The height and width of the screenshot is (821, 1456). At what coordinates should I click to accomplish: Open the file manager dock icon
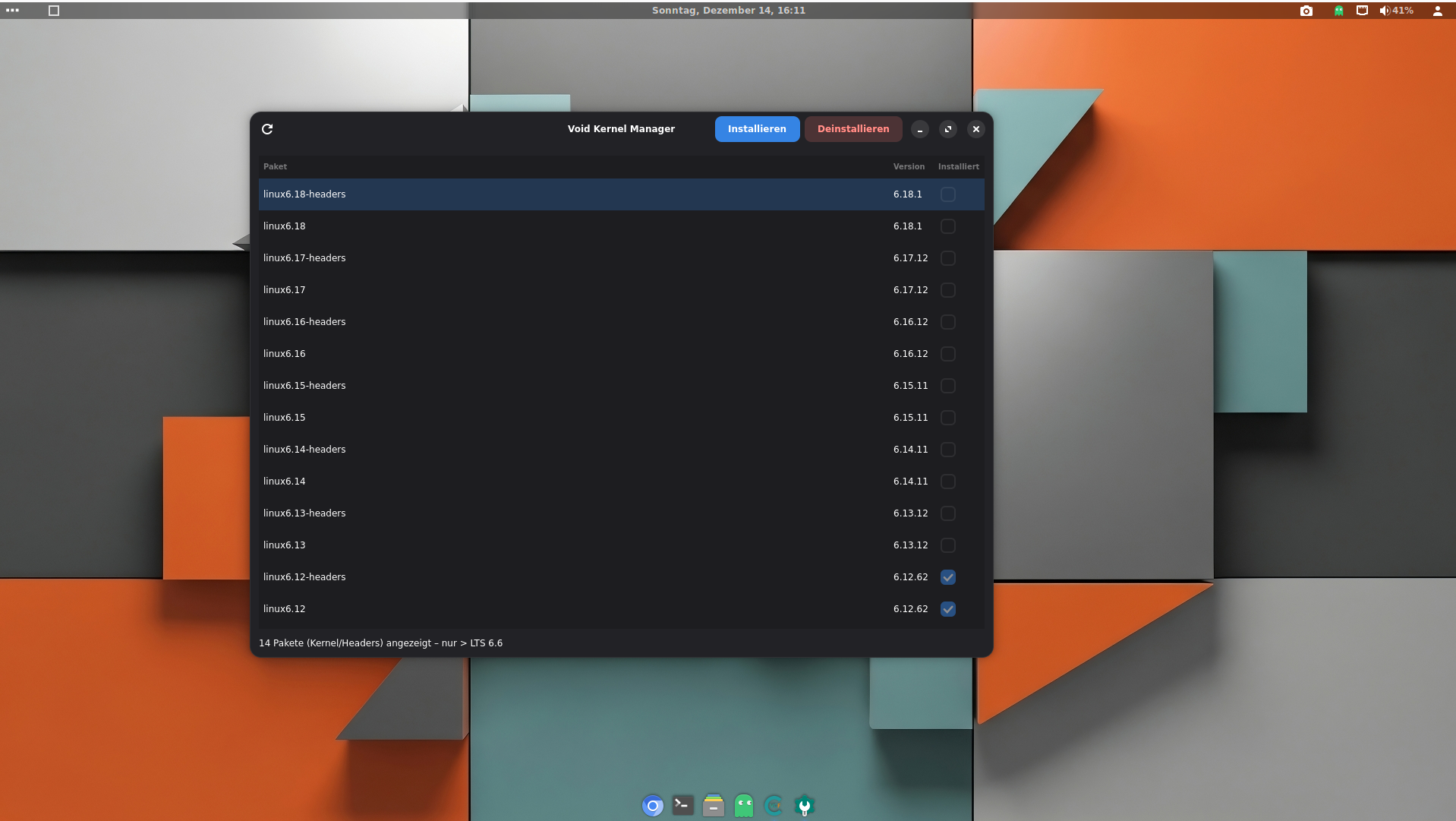point(713,805)
